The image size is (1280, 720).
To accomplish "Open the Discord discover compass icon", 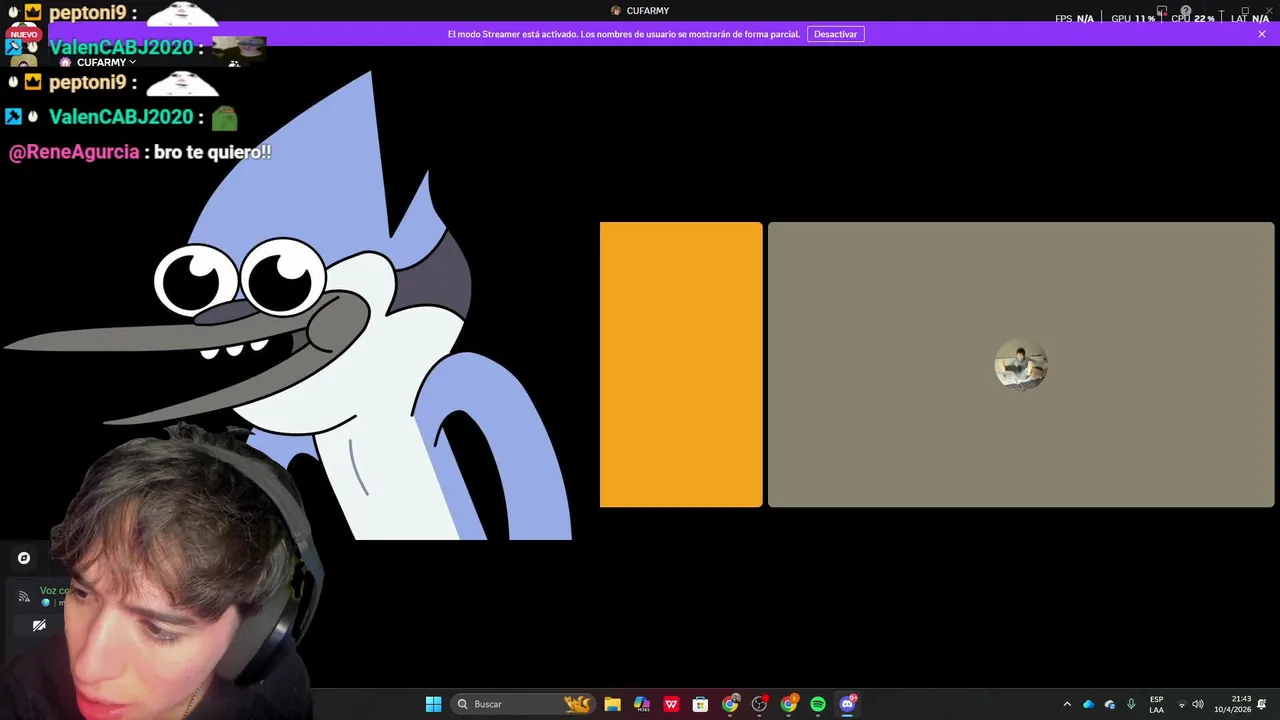I will tap(24, 558).
